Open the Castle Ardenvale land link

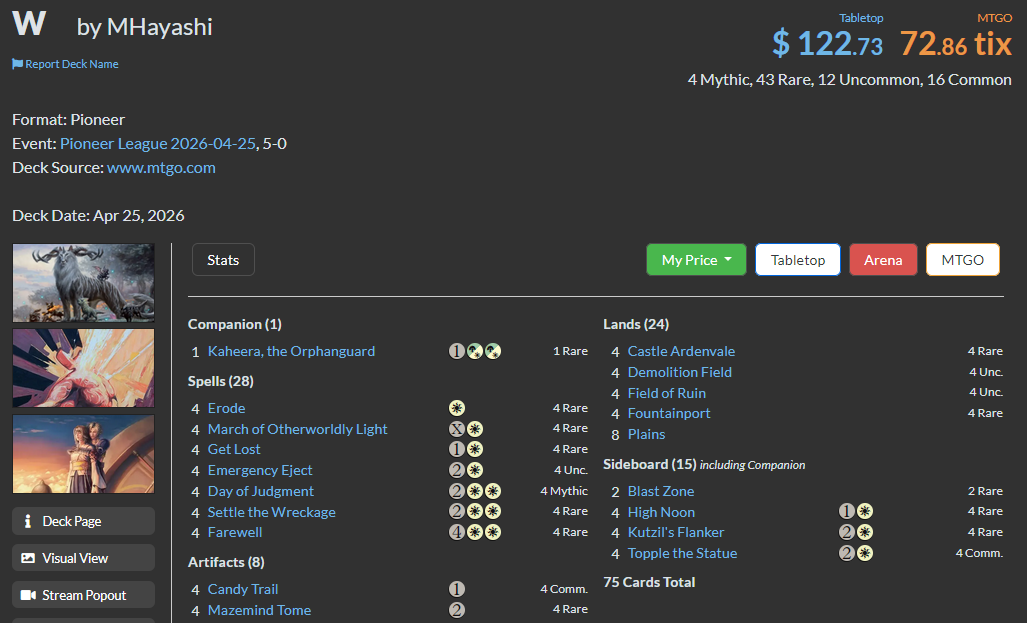click(681, 351)
